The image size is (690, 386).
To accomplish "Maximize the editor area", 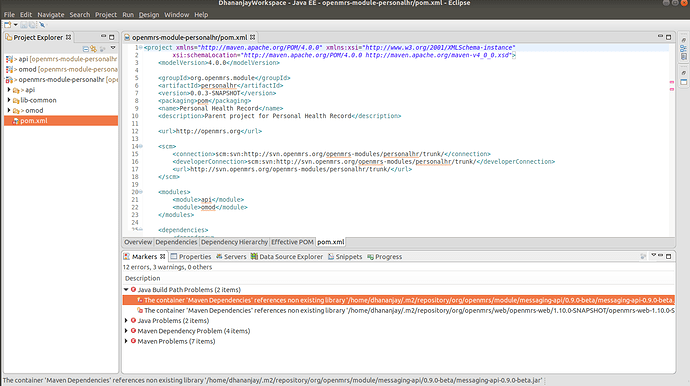I will [668, 37].
